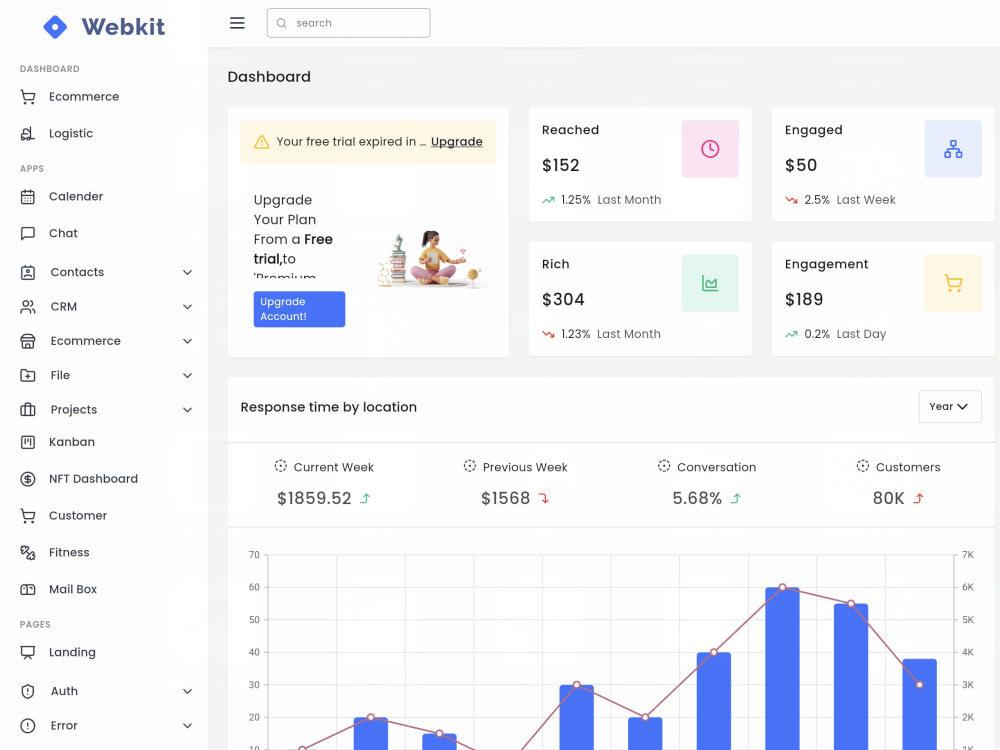Open Ecommerce dashboard menu item
The height and width of the screenshot is (750, 1000).
(84, 97)
